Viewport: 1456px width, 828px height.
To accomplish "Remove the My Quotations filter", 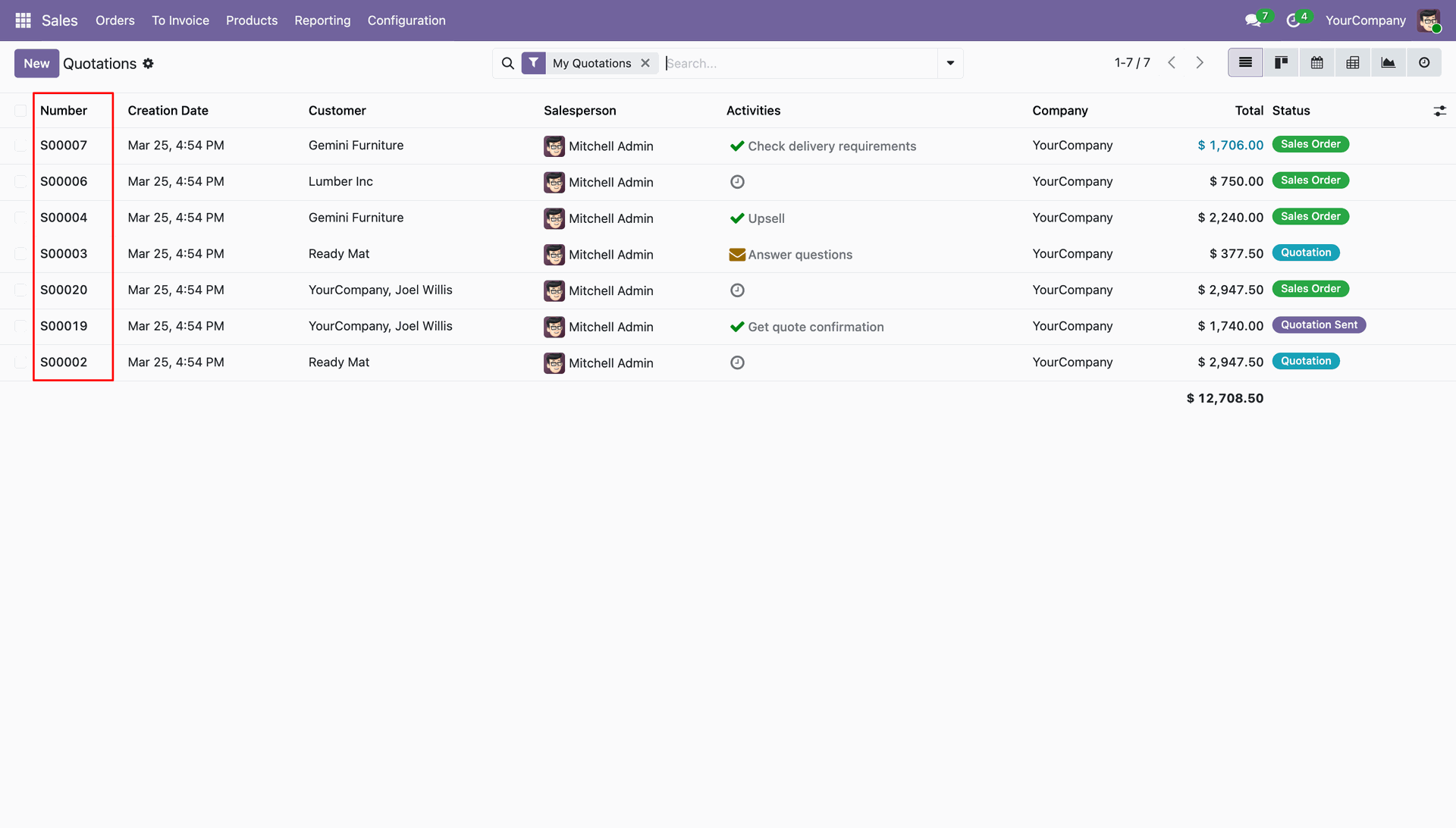I will (645, 63).
